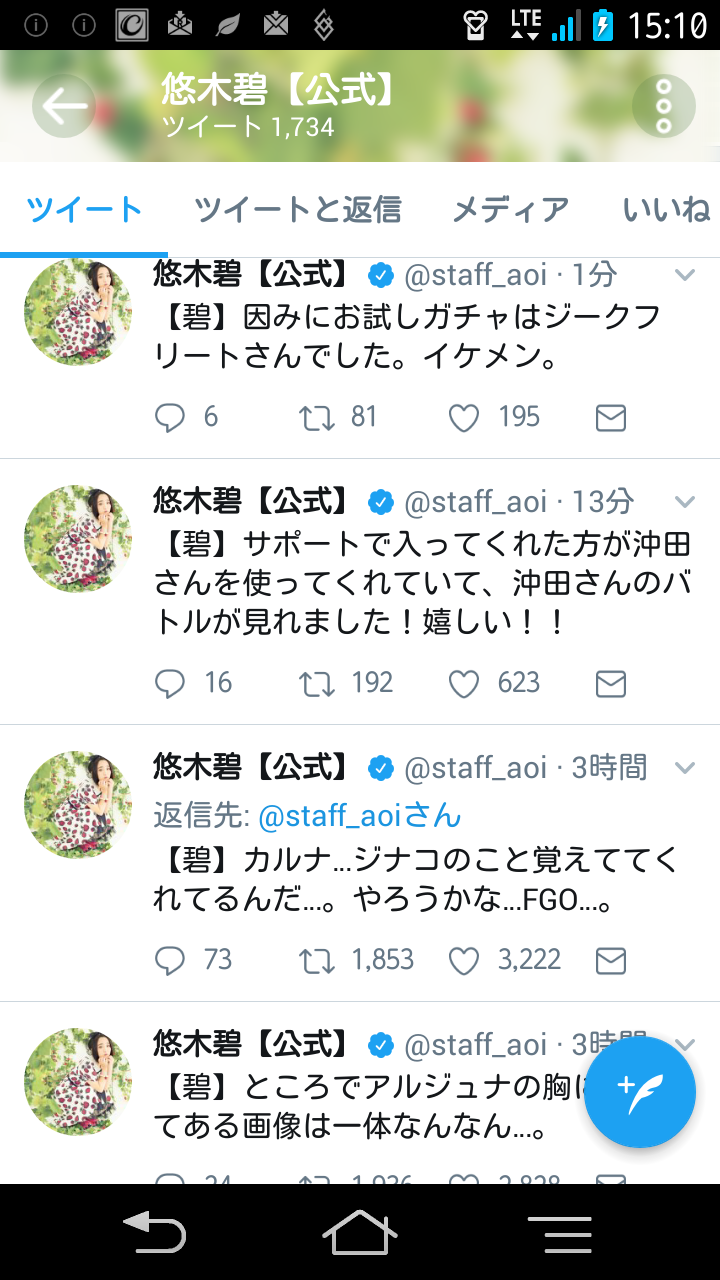Like the tweet with 195 likes
The width and height of the screenshot is (720, 1280).
(x=464, y=417)
